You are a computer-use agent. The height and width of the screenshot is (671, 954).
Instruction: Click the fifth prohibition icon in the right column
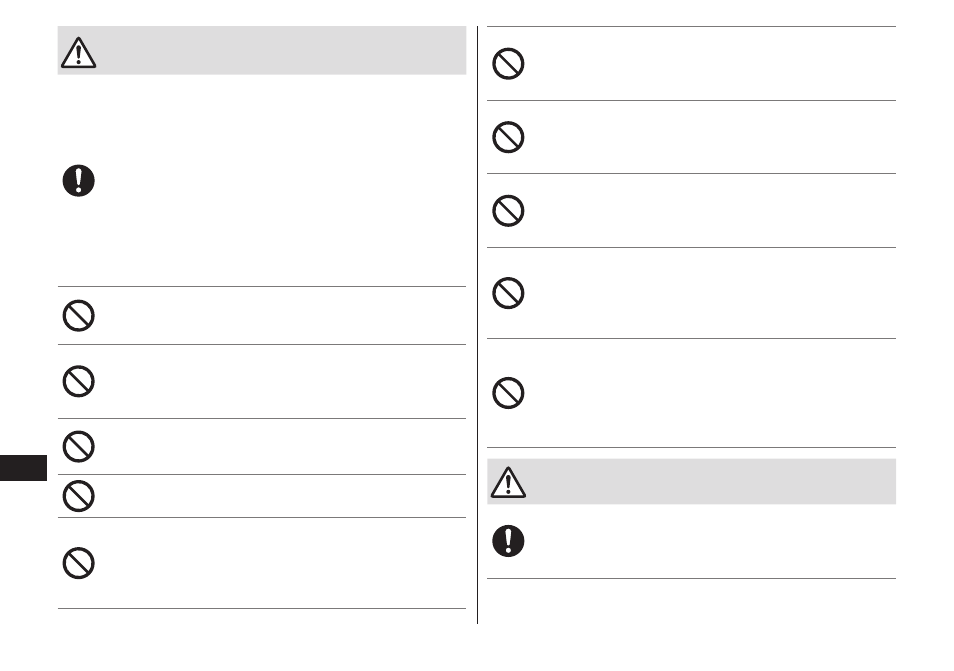point(508,393)
